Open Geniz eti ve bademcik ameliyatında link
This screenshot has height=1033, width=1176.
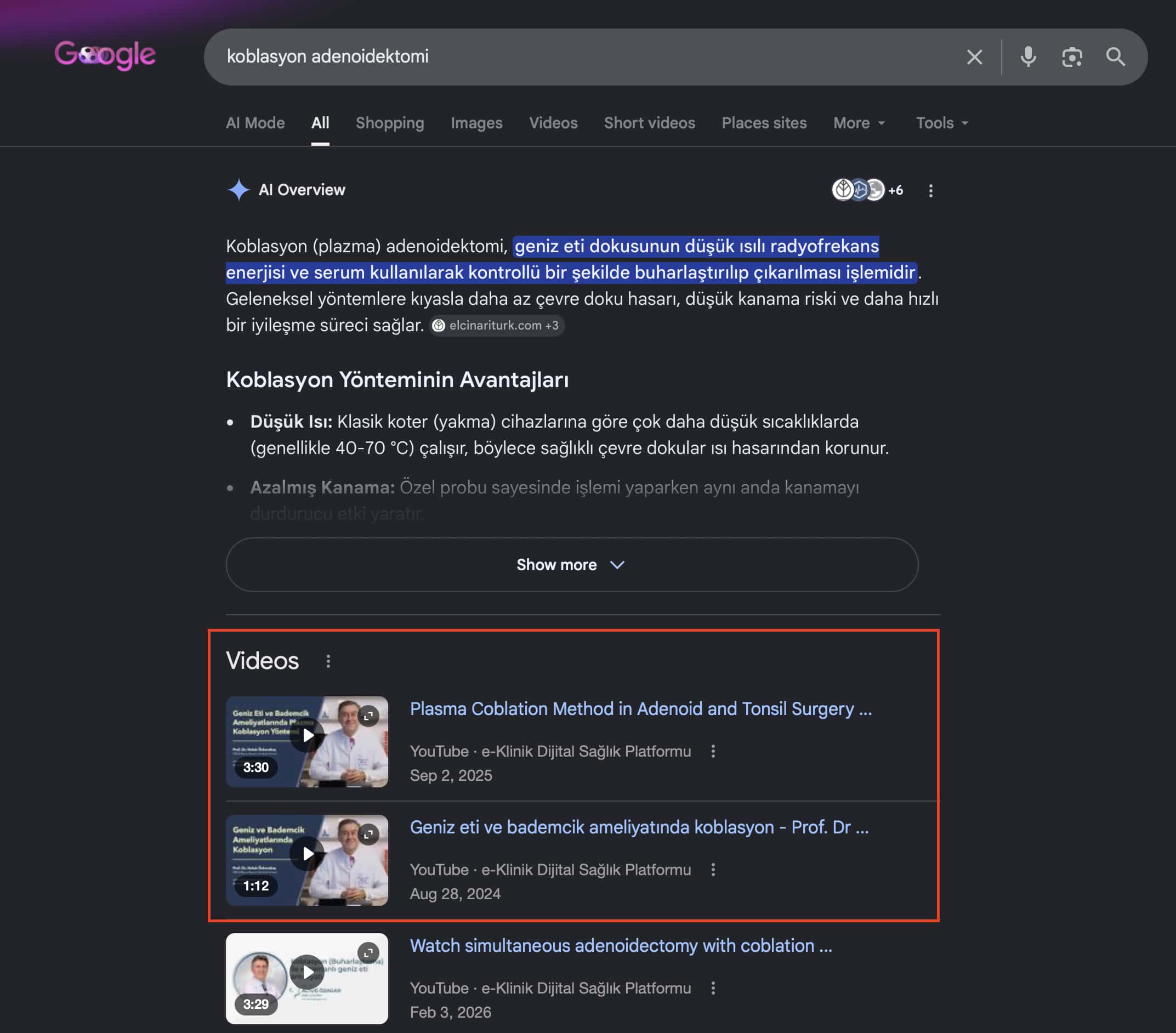639,827
